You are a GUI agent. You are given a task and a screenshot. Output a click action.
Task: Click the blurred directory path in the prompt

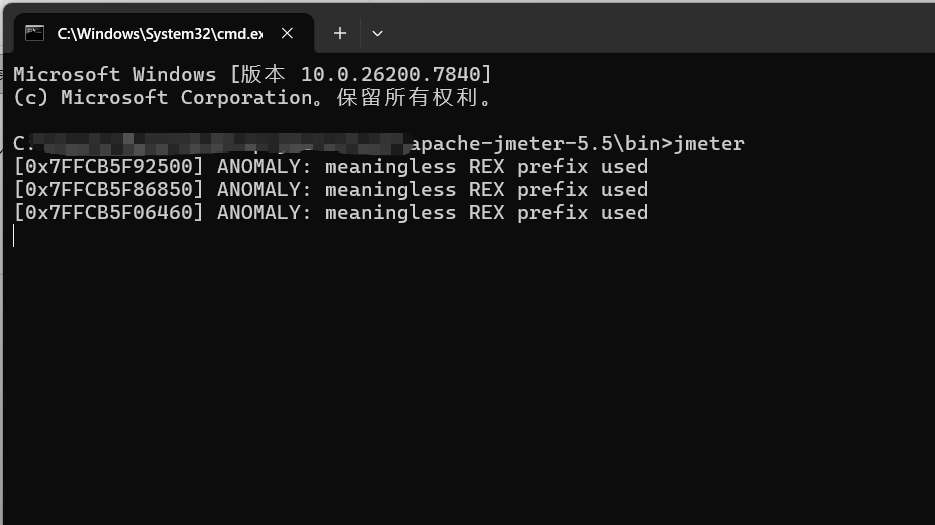pyautogui.click(x=220, y=143)
